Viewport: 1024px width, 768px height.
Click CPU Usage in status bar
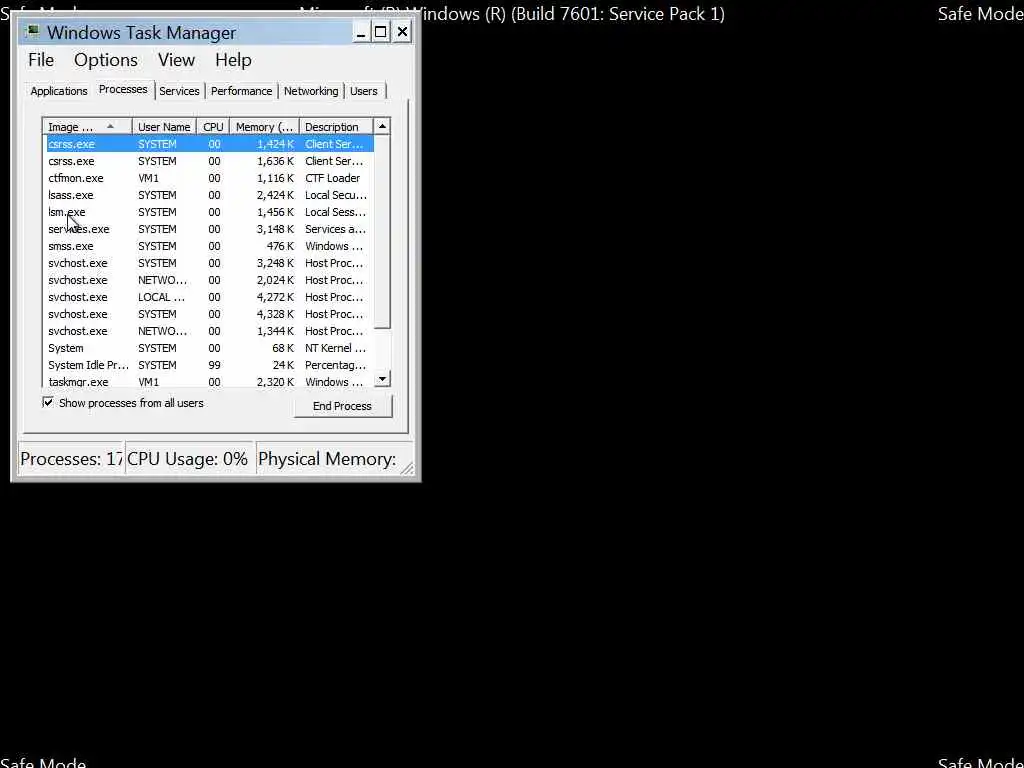[x=187, y=459]
